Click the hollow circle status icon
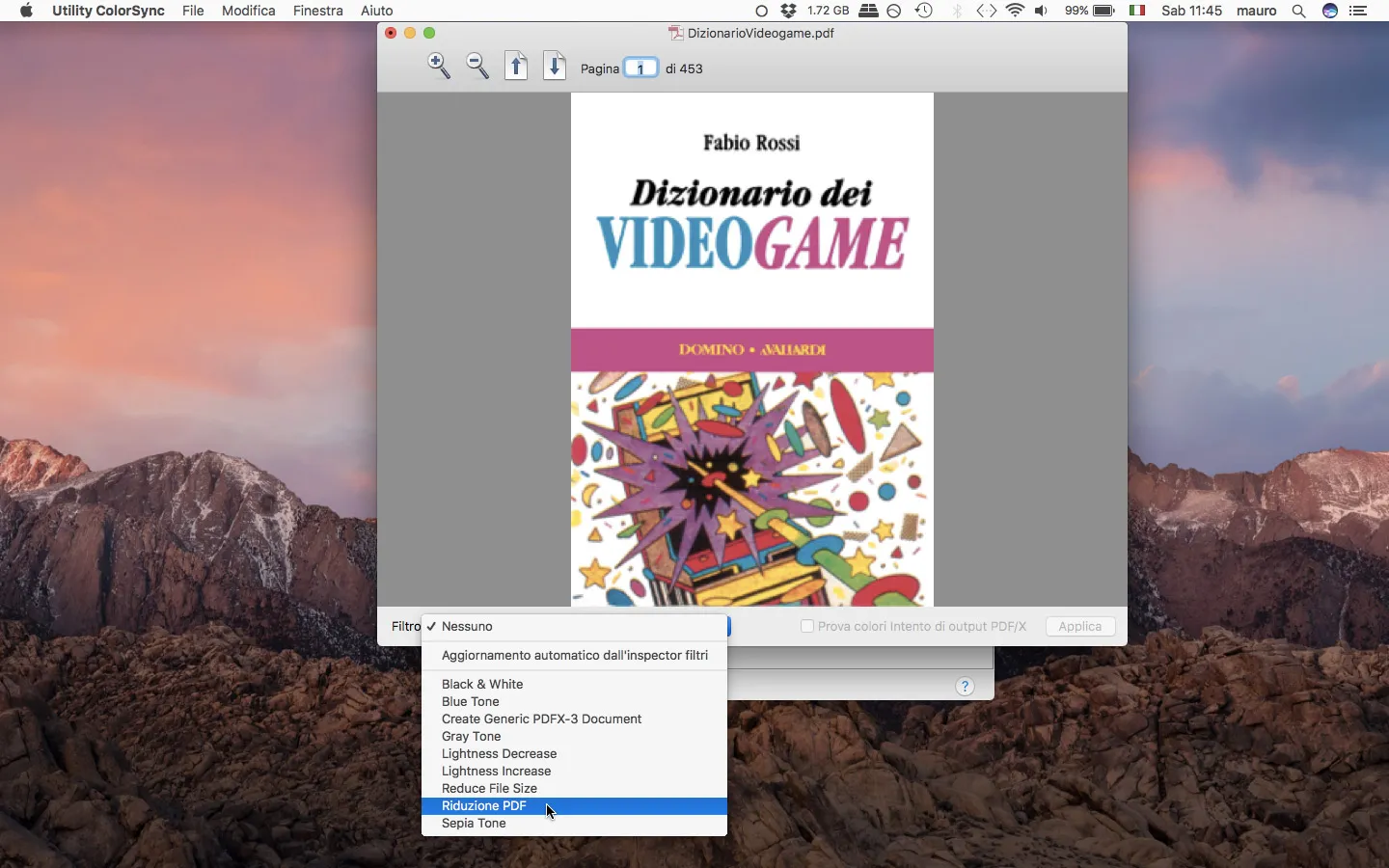Viewport: 1389px width, 868px height. point(761,11)
